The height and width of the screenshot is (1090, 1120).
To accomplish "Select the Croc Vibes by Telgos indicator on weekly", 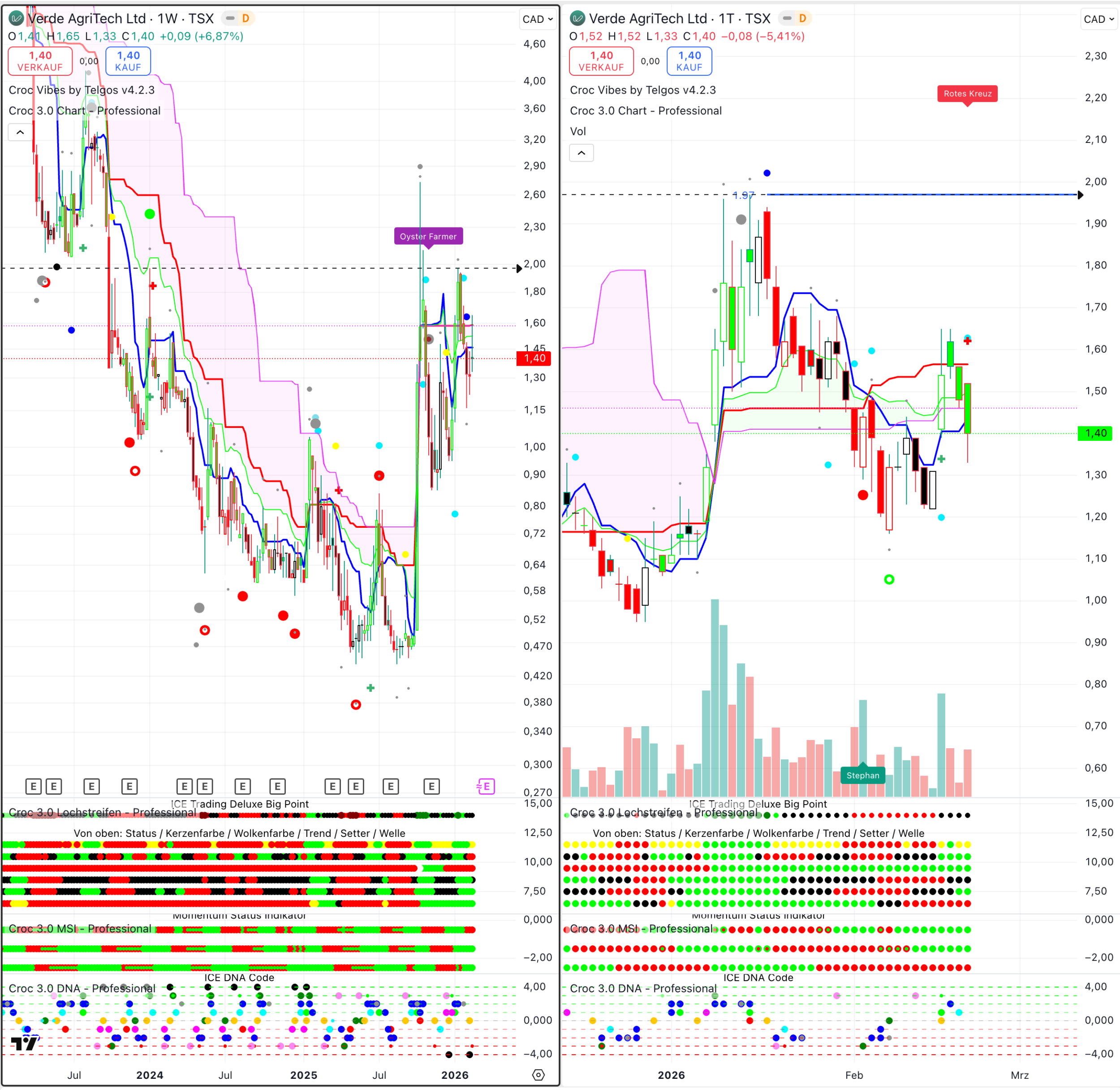I will click(x=81, y=90).
